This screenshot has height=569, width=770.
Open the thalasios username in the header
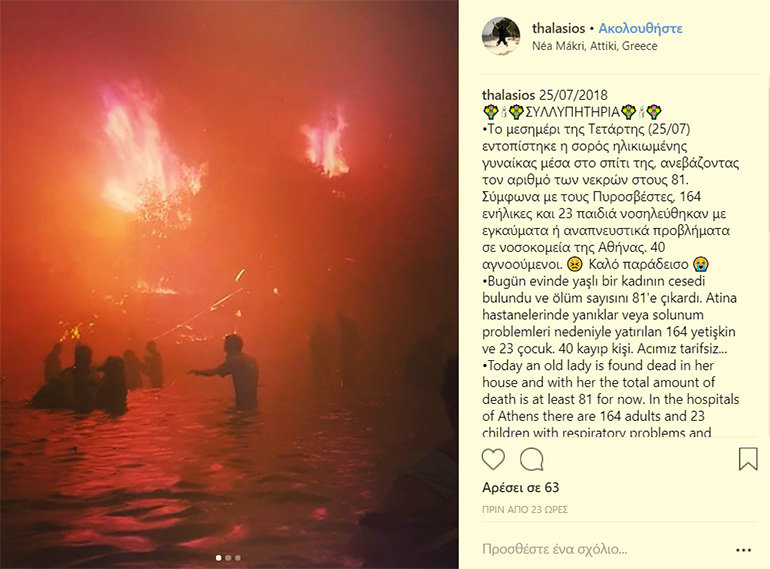(558, 28)
